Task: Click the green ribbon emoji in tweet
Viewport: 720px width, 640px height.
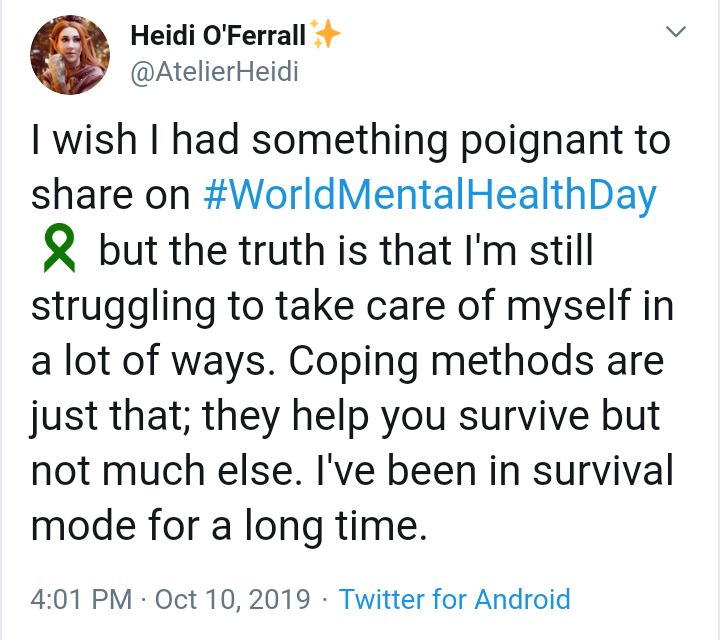Action: pos(61,253)
